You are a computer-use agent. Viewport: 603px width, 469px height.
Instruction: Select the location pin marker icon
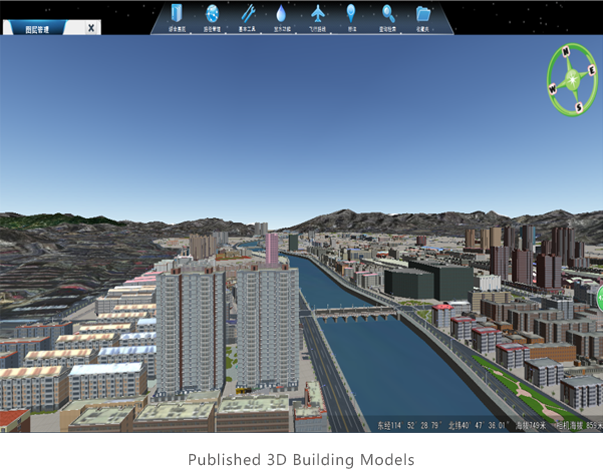(x=352, y=14)
